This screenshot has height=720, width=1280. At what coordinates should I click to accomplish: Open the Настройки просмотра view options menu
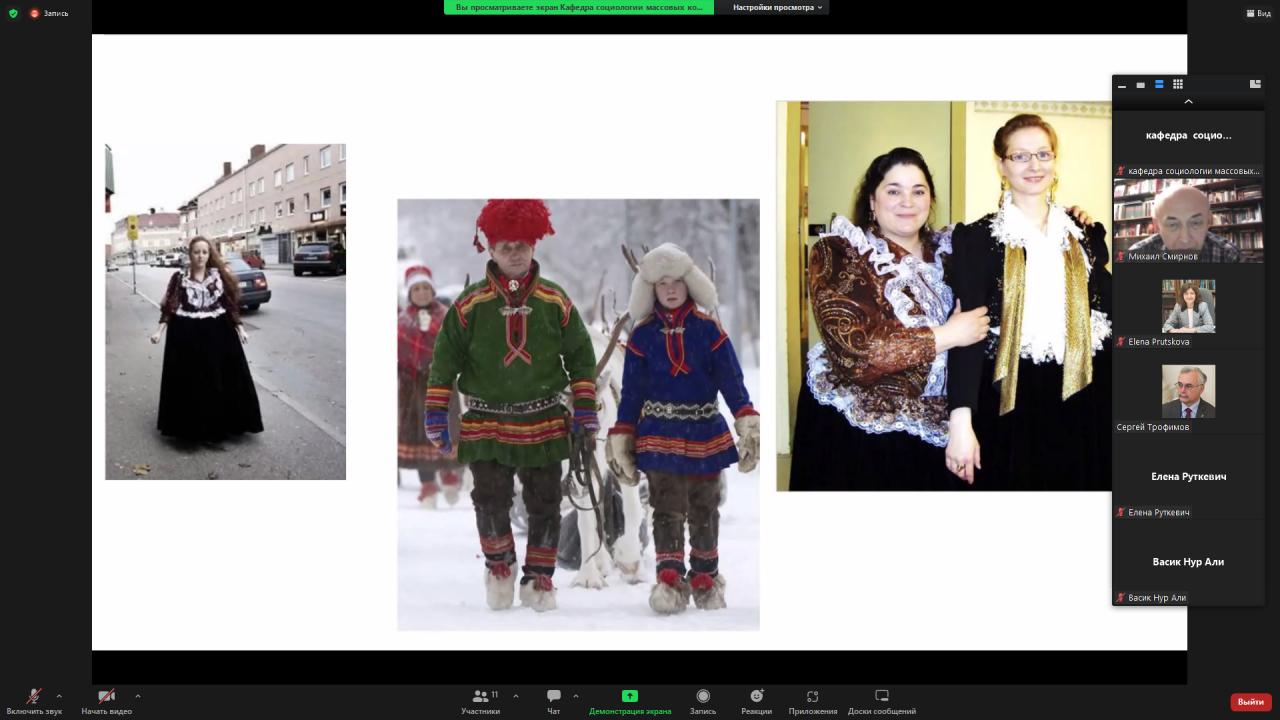tap(778, 7)
